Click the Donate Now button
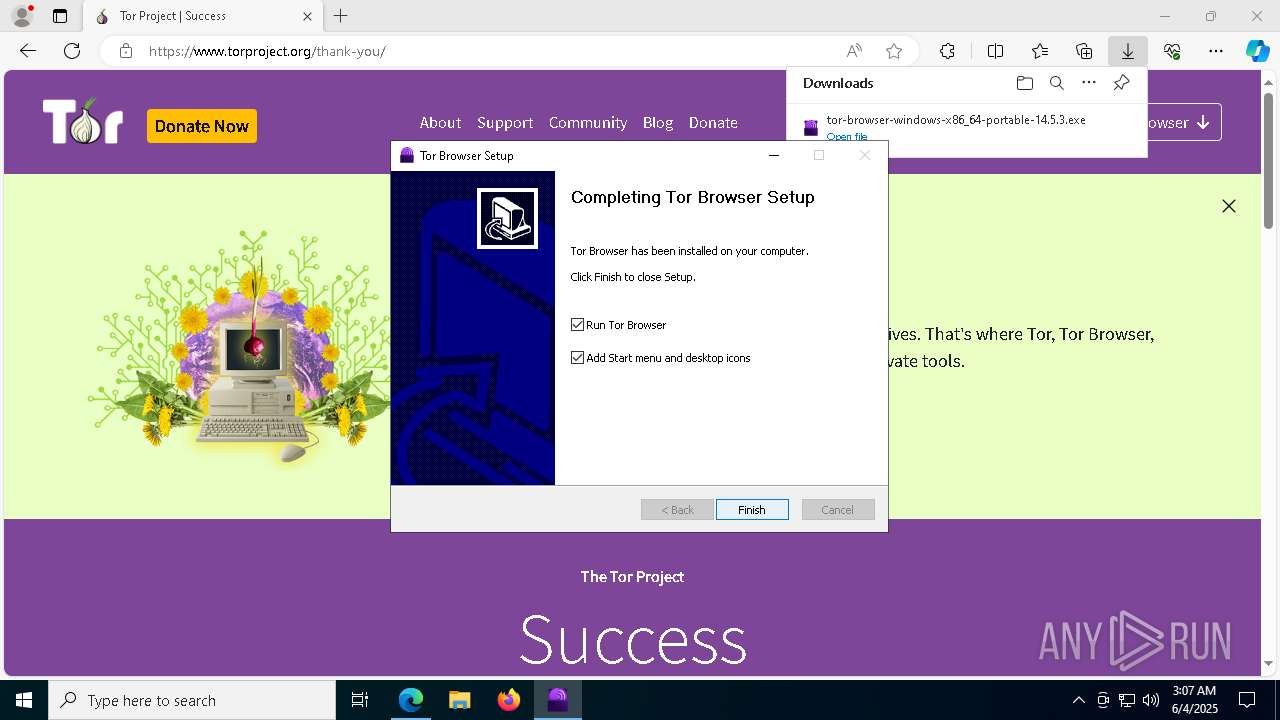This screenshot has height=720, width=1280. pos(202,126)
